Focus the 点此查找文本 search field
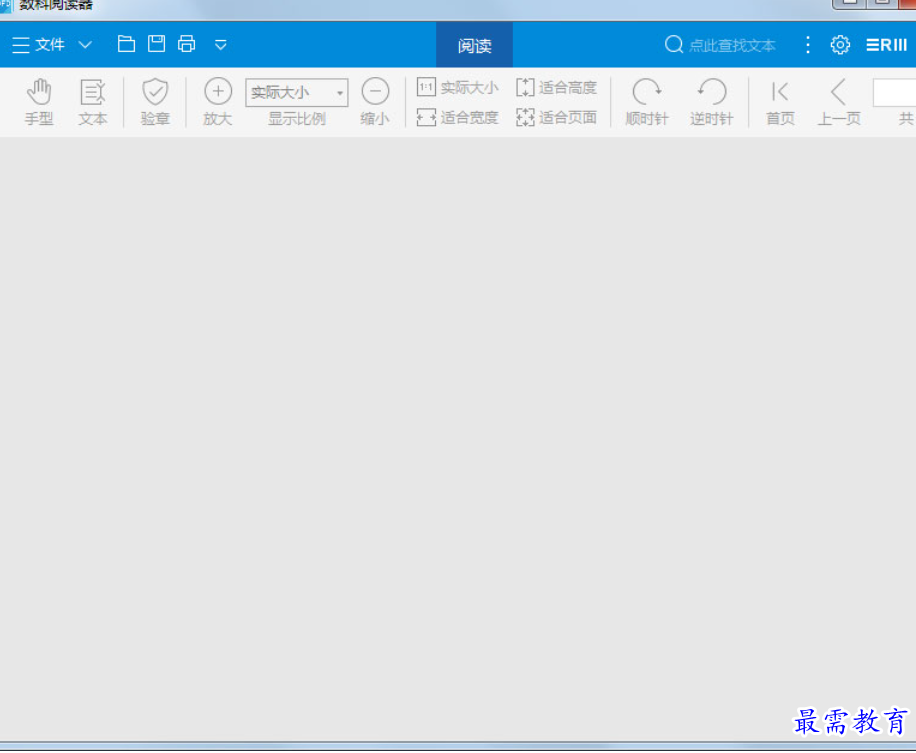The image size is (916, 753). pos(732,46)
